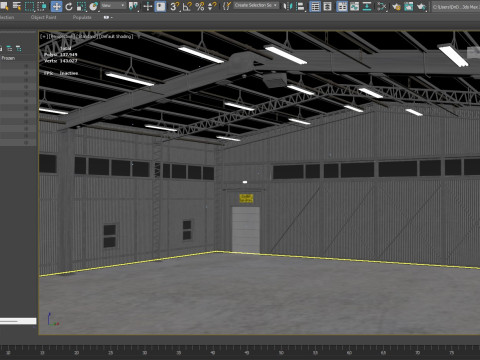Click the viewport filter funnel icon
The height and width of the screenshot is (360, 480).
pyautogui.click(x=138, y=36)
